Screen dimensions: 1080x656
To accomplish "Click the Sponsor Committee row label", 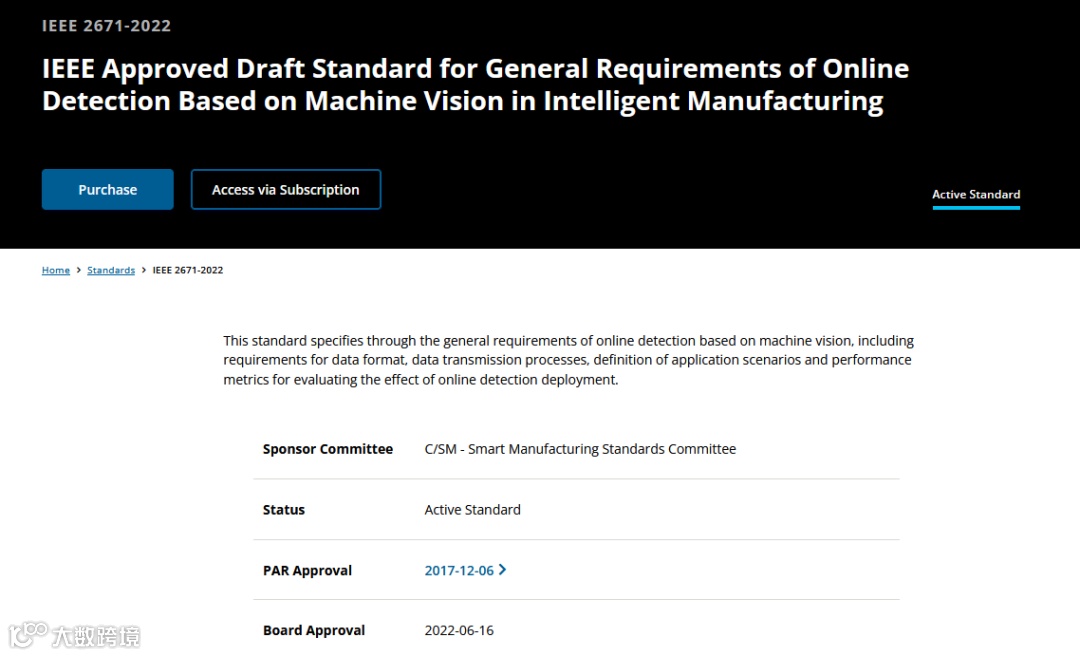I will click(x=328, y=449).
